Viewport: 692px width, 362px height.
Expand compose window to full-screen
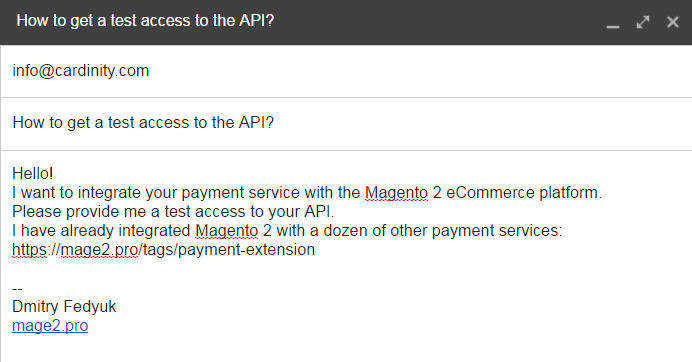tap(643, 22)
